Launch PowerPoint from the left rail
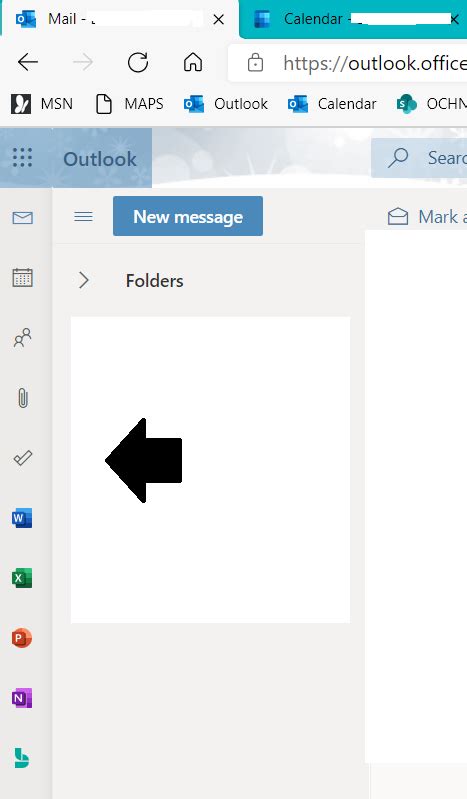The width and height of the screenshot is (467, 799). point(22,638)
